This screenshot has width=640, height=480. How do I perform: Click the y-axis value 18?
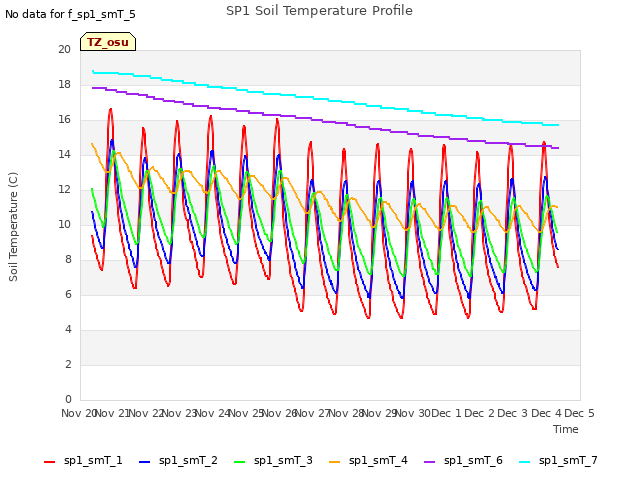pos(64,84)
